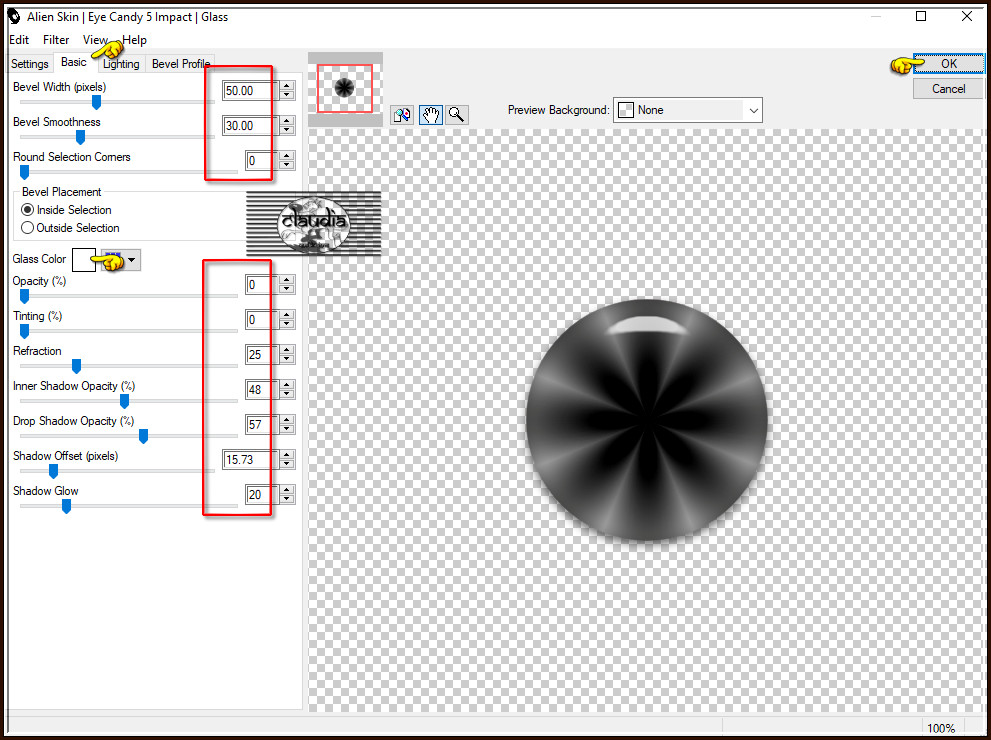Switch to the Bevel Profile tab
The width and height of the screenshot is (991, 740).
pos(181,64)
